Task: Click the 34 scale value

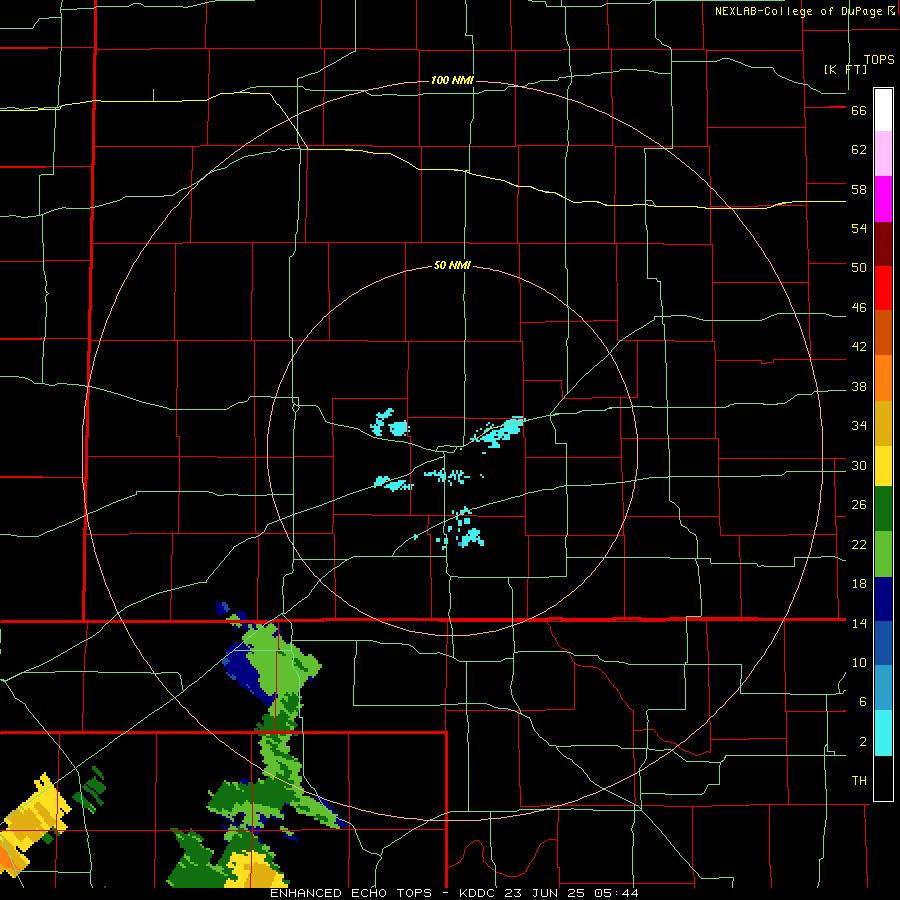Action: [x=859, y=426]
